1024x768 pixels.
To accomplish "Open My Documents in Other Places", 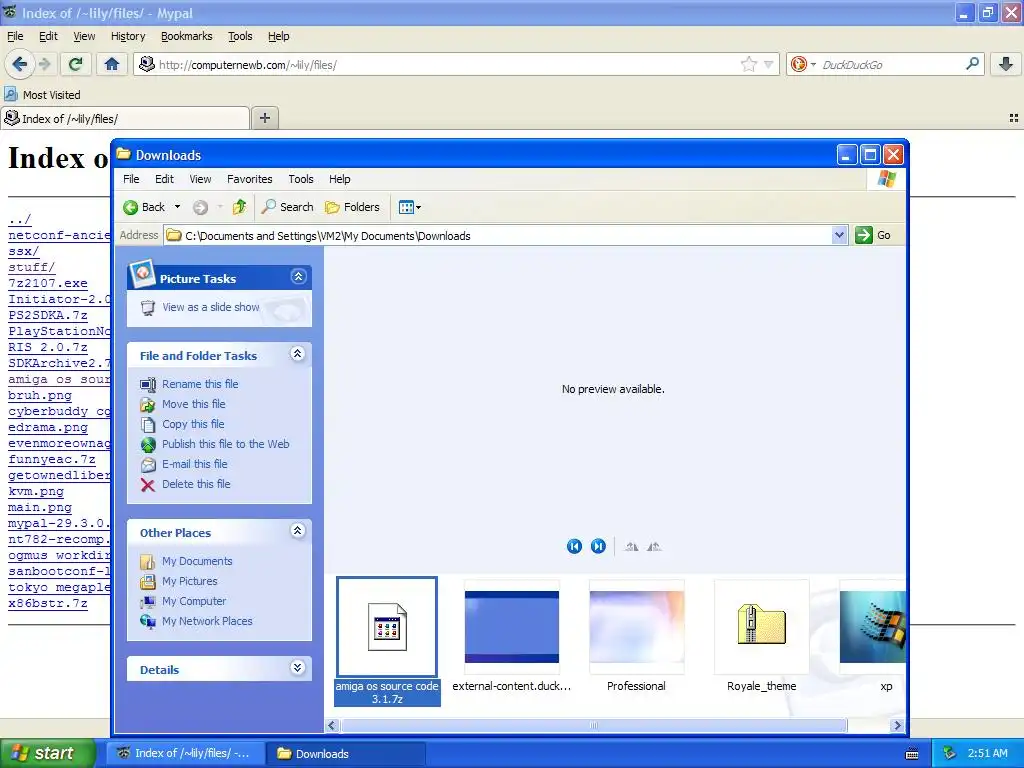I will tap(197, 561).
